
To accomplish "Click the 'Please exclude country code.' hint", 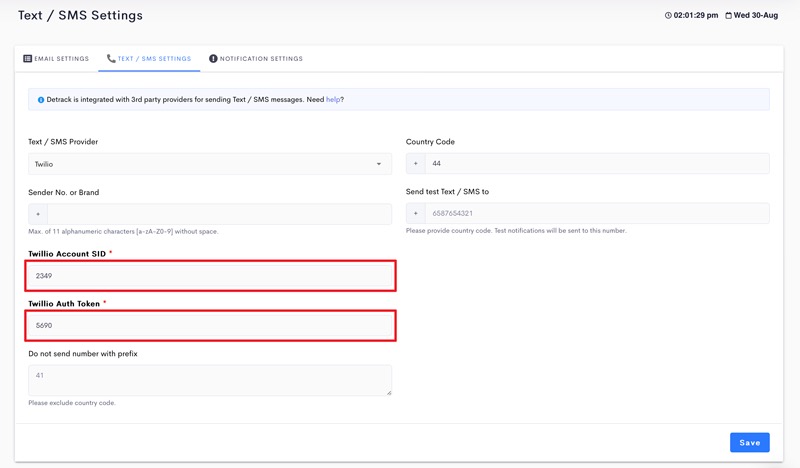I will click(72, 403).
